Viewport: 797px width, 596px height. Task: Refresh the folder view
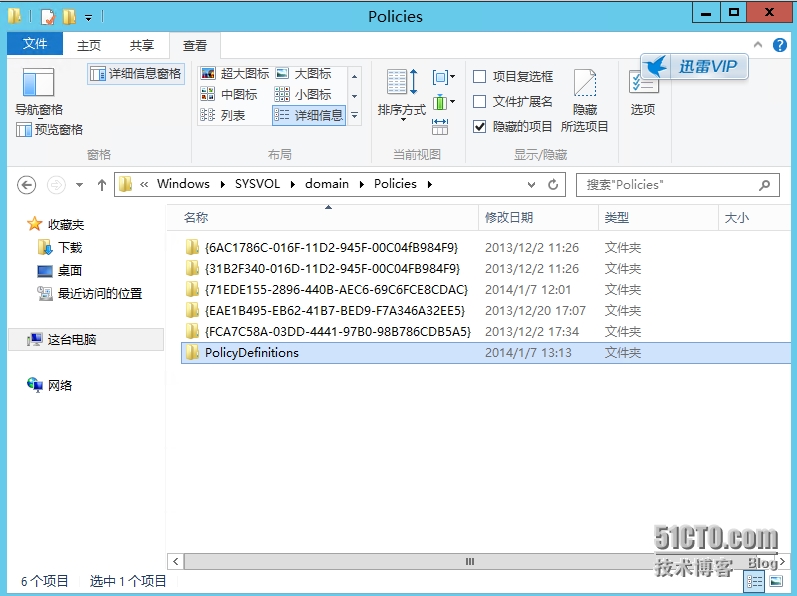553,184
